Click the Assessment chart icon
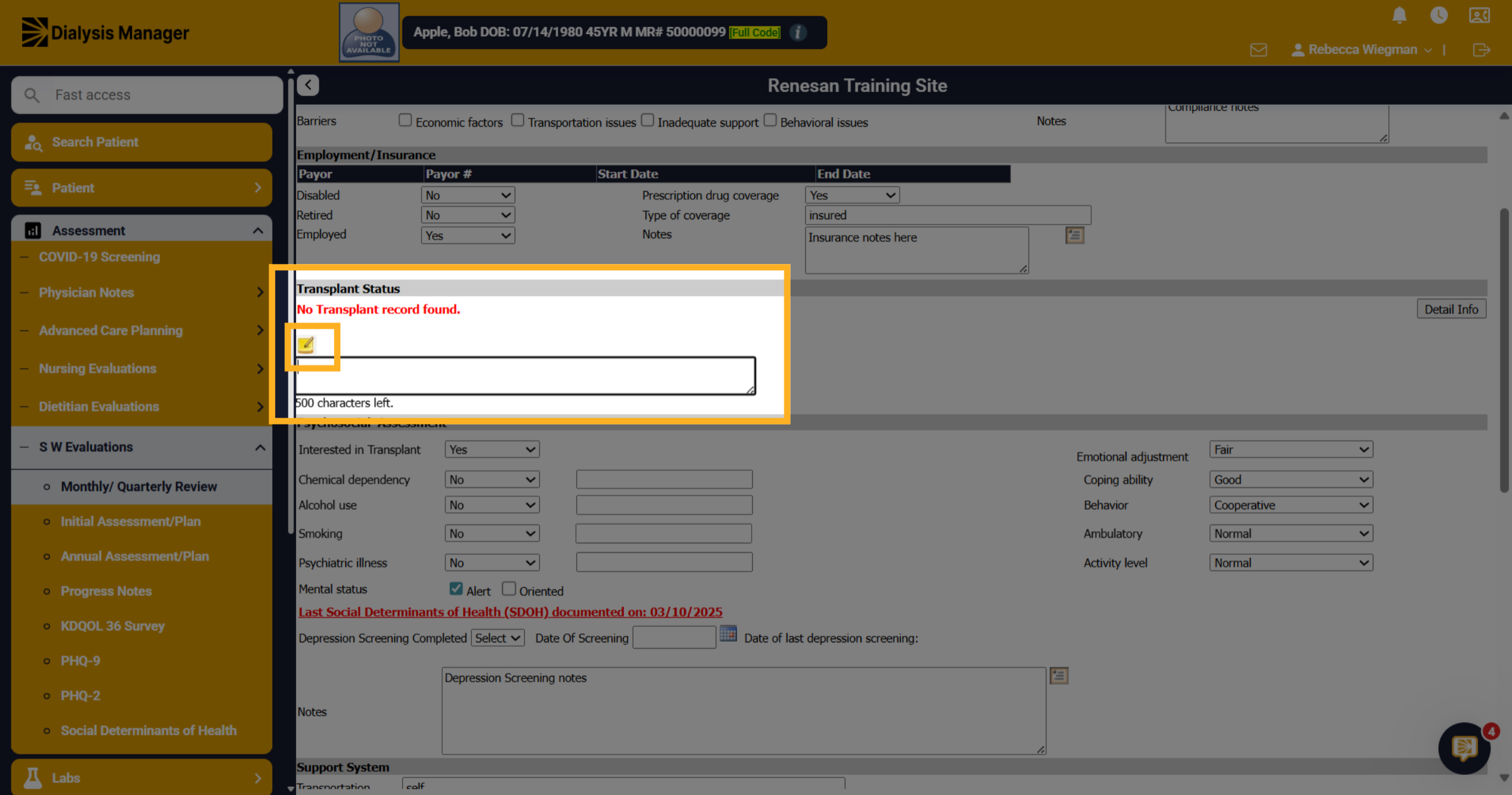 pyautogui.click(x=33, y=231)
